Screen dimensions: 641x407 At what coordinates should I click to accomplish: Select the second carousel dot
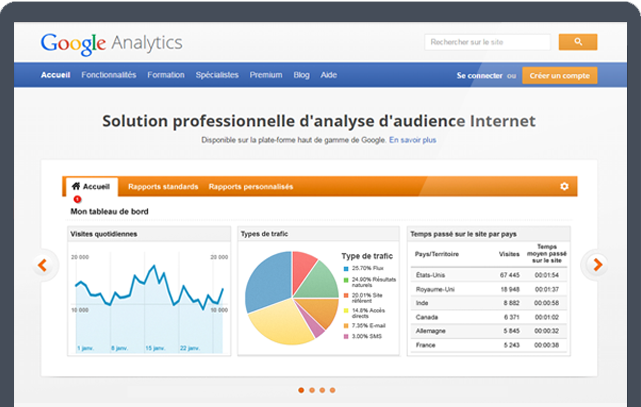[x=312, y=390]
